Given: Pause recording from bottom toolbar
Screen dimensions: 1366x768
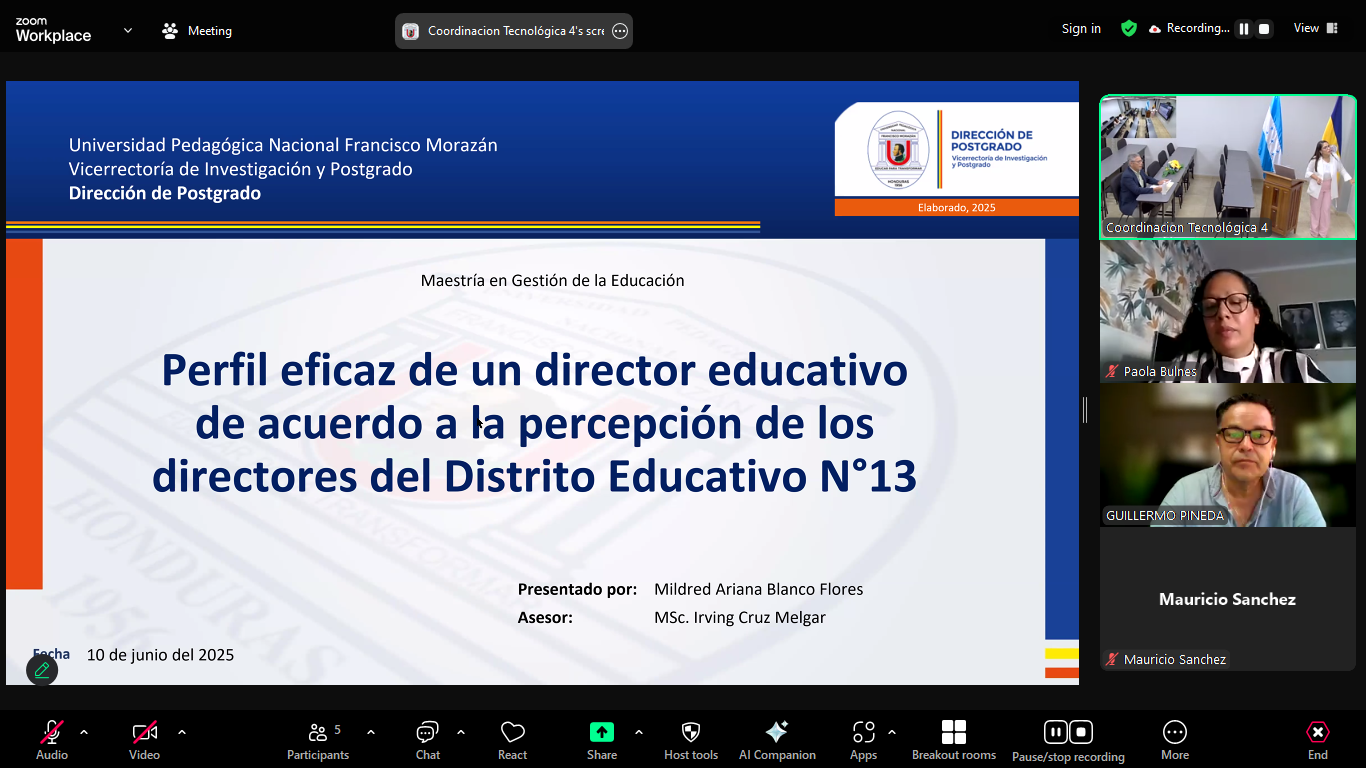Looking at the screenshot, I should (1055, 732).
